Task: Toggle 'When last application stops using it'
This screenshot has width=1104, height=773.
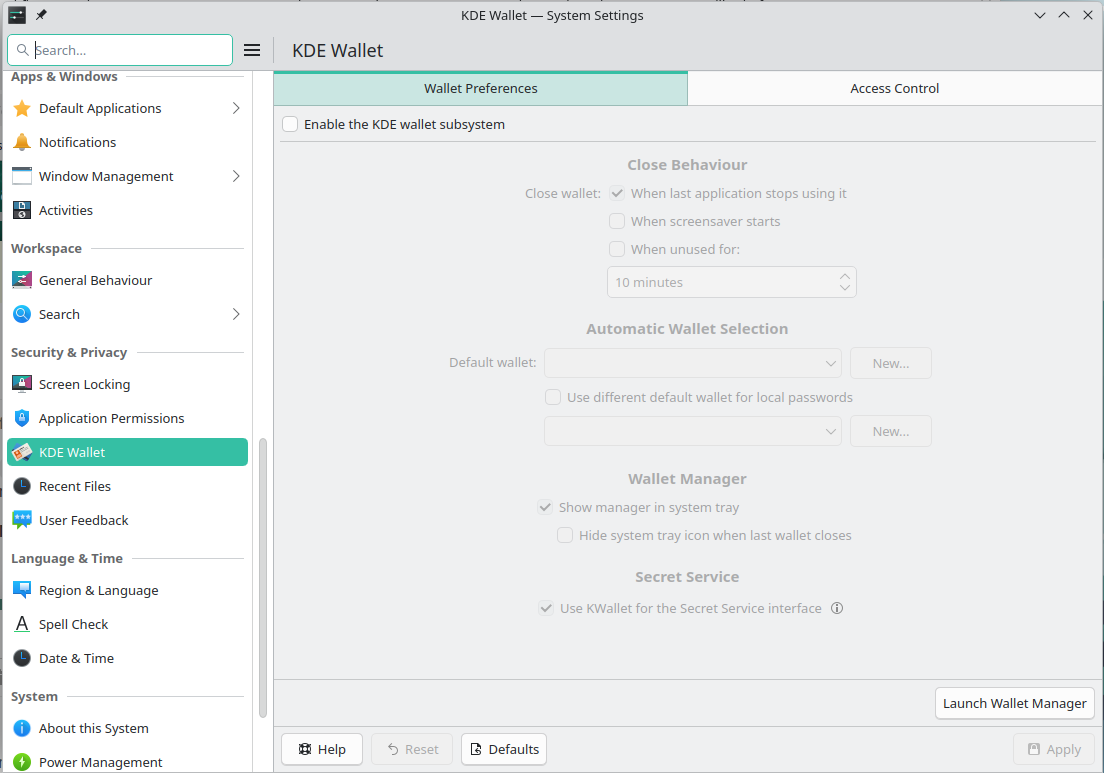Action: coord(617,193)
